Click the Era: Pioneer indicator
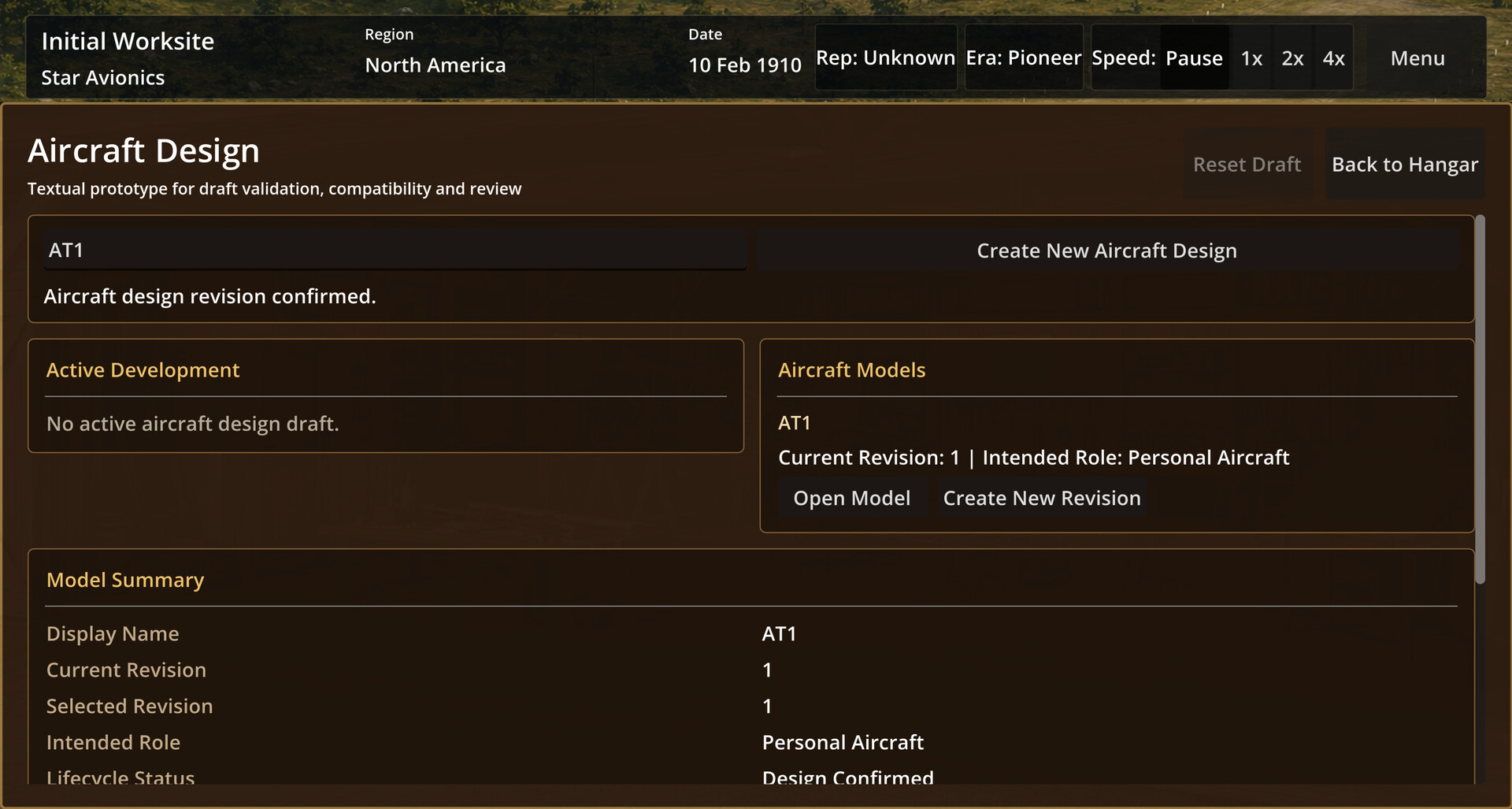 click(x=1024, y=58)
